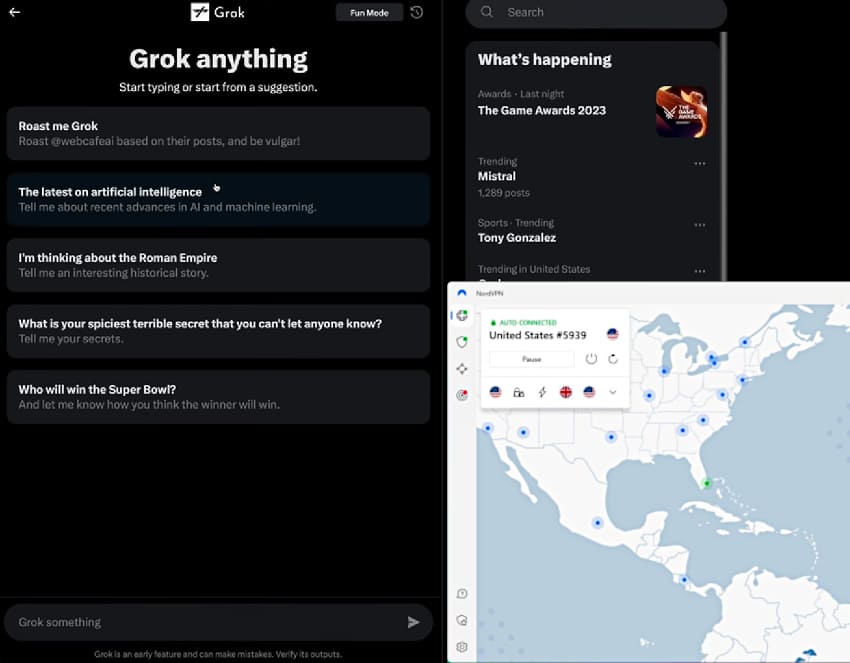The height and width of the screenshot is (663, 850).
Task: Open The Game Awards thumbnail image
Action: 681,112
